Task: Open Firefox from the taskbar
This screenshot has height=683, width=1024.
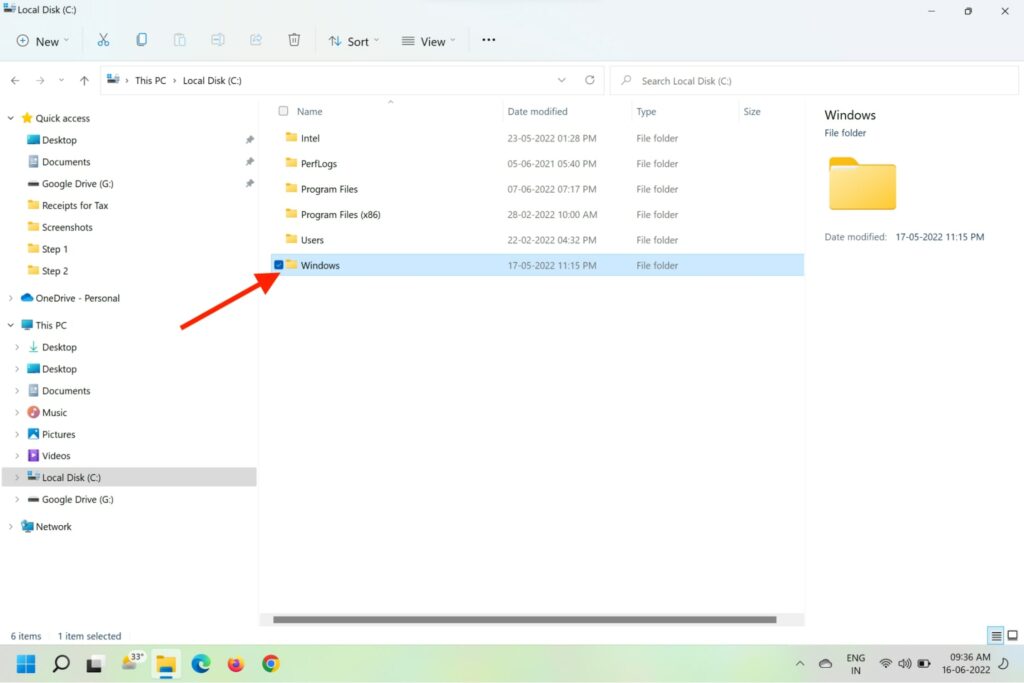Action: click(236, 664)
